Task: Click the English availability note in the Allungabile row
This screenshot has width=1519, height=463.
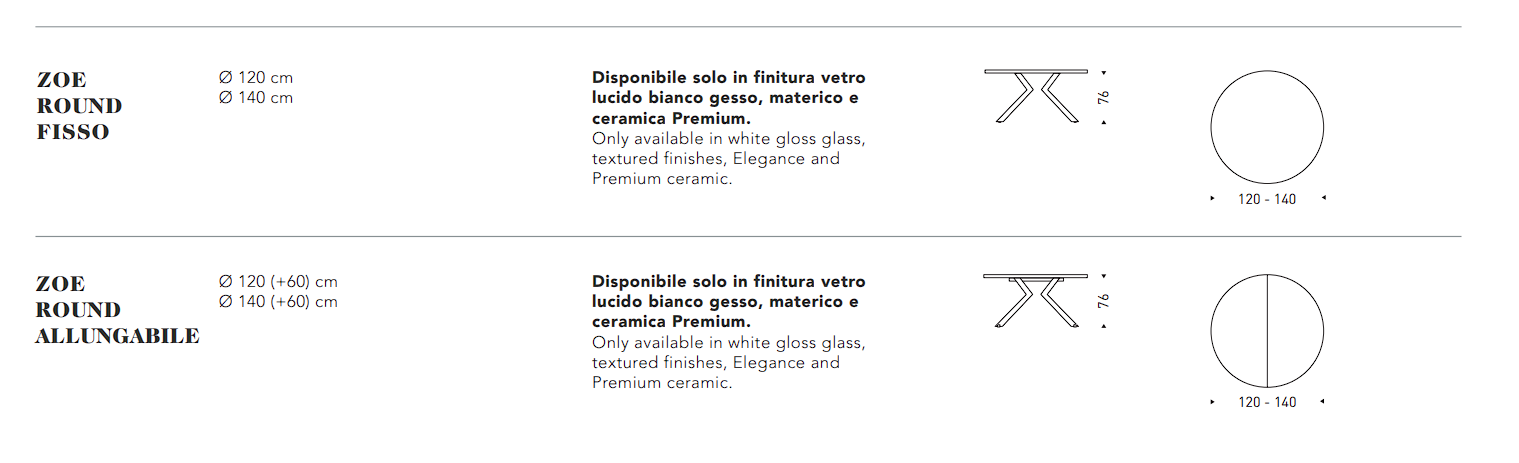Action: pyautogui.click(x=728, y=363)
